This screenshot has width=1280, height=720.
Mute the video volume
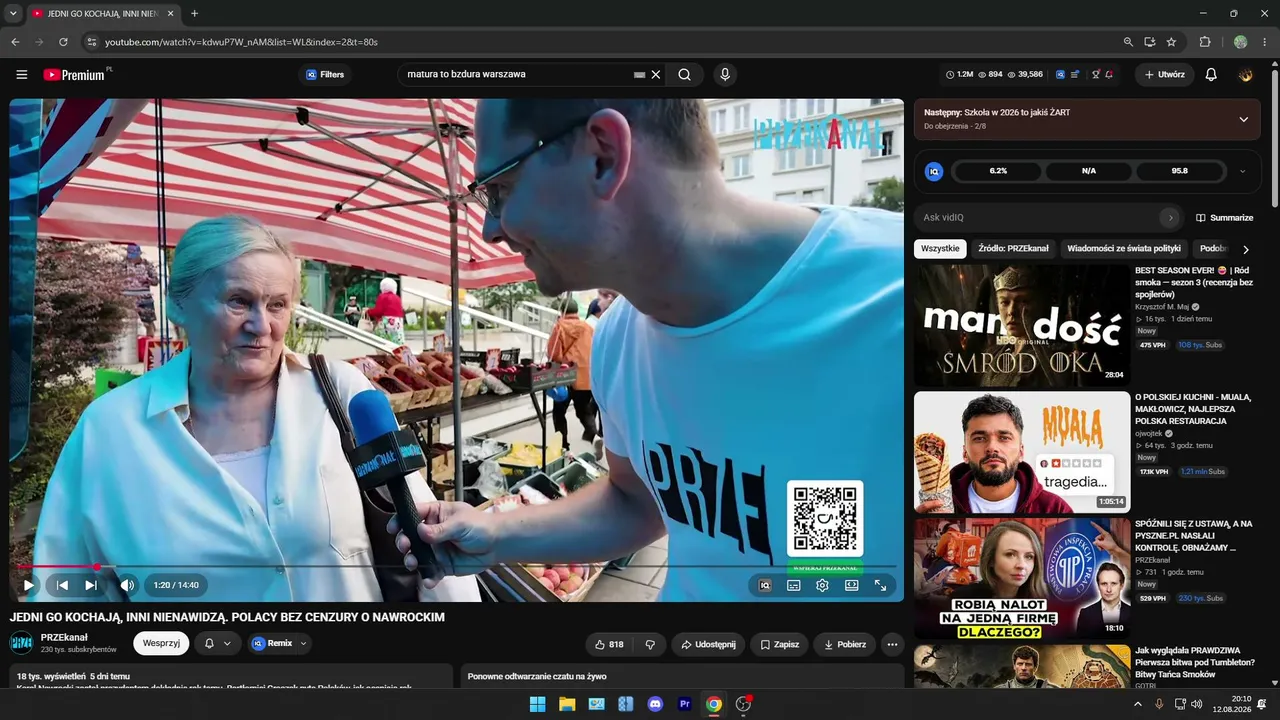point(127,585)
